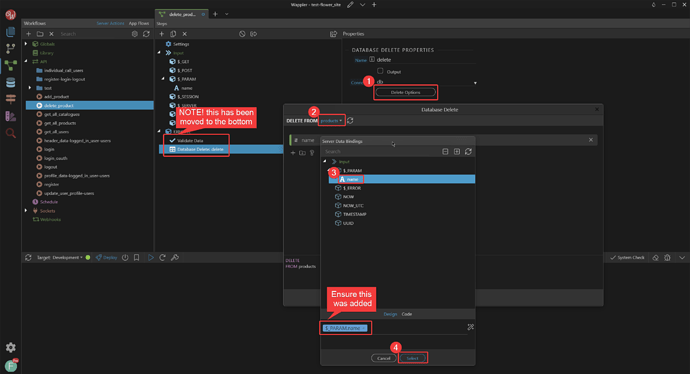
Task: Select the get_all_products workflow
Action: pyautogui.click(x=60, y=123)
